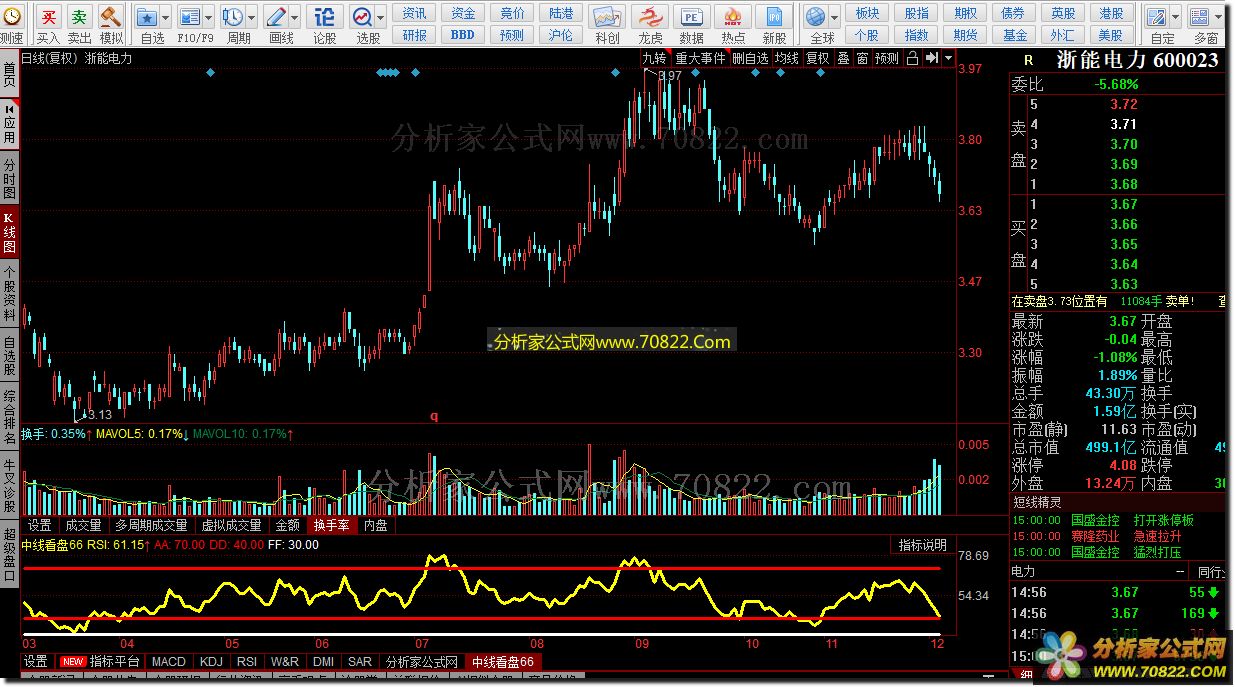
Task: Click the 全球 global markets globe icon
Action: 816,17
